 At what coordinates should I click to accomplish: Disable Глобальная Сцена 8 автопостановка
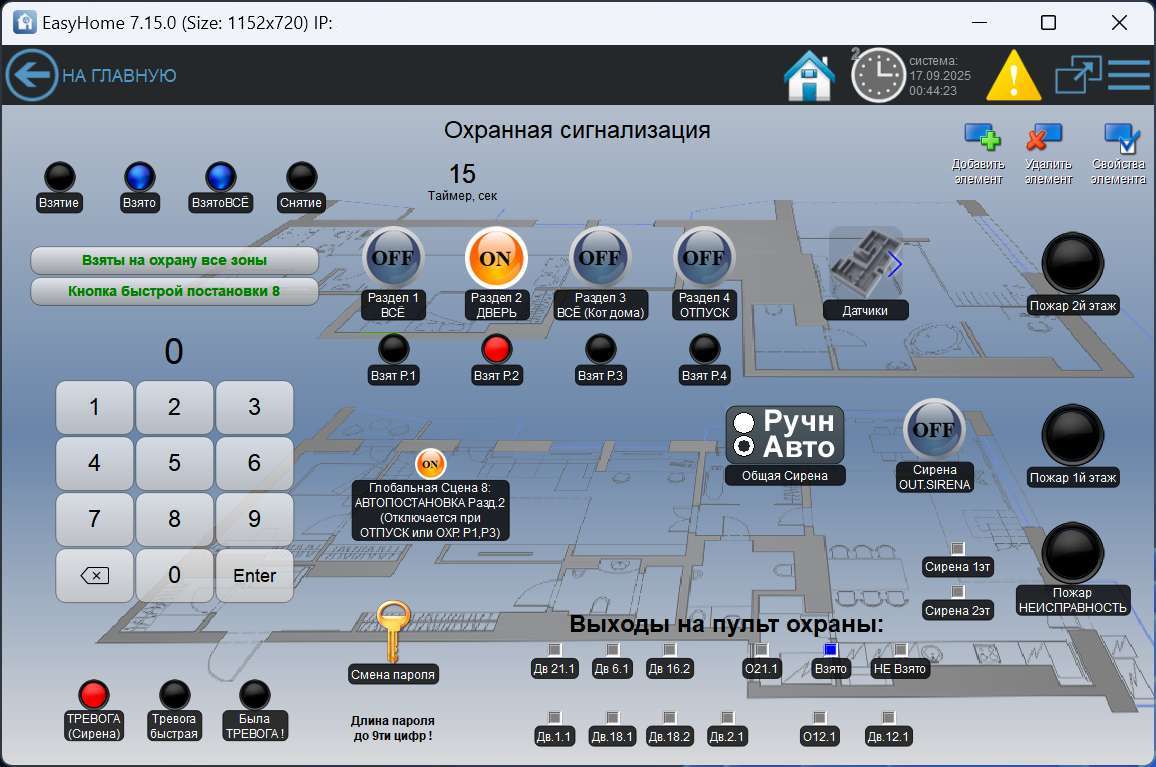[x=430, y=463]
